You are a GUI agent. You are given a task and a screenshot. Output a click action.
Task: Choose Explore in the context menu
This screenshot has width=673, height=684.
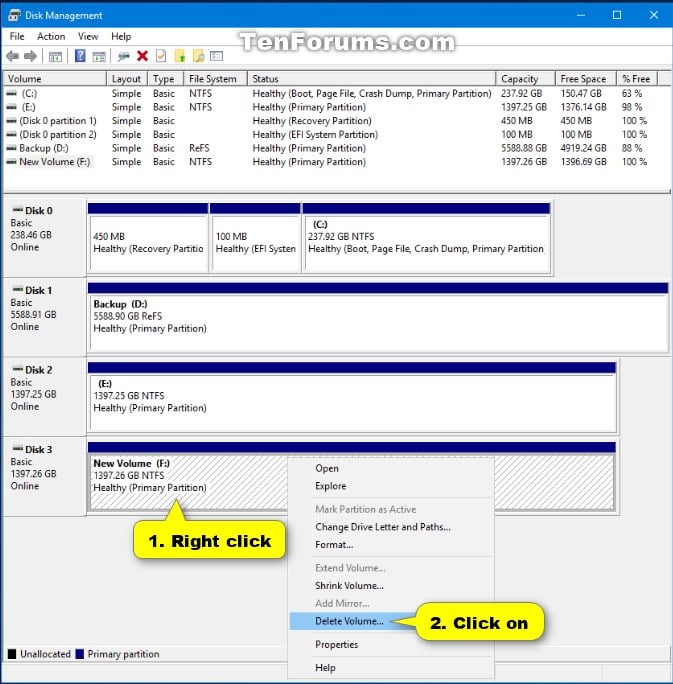[x=392, y=486]
